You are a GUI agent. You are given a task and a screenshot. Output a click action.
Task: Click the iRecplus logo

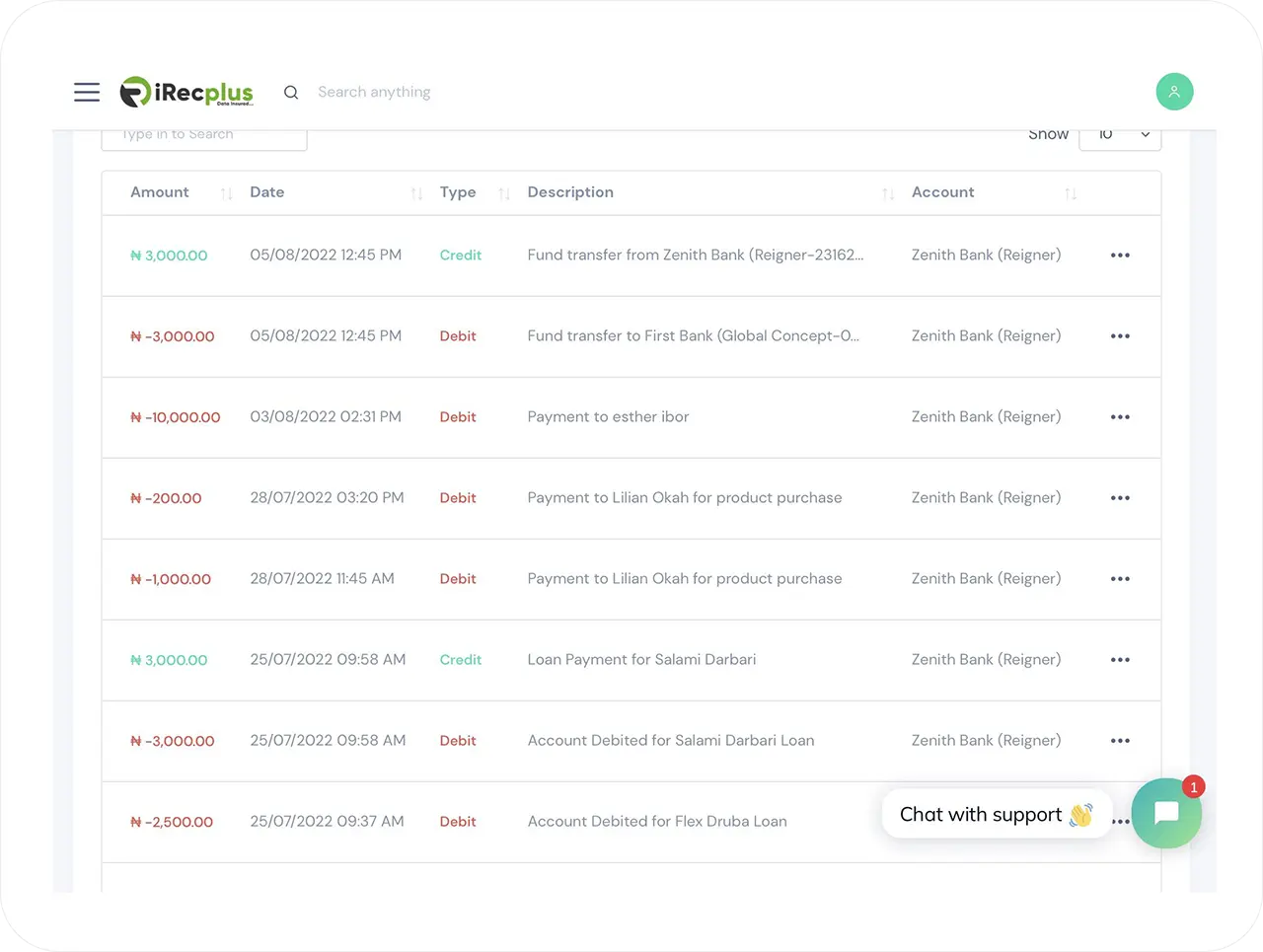click(186, 92)
